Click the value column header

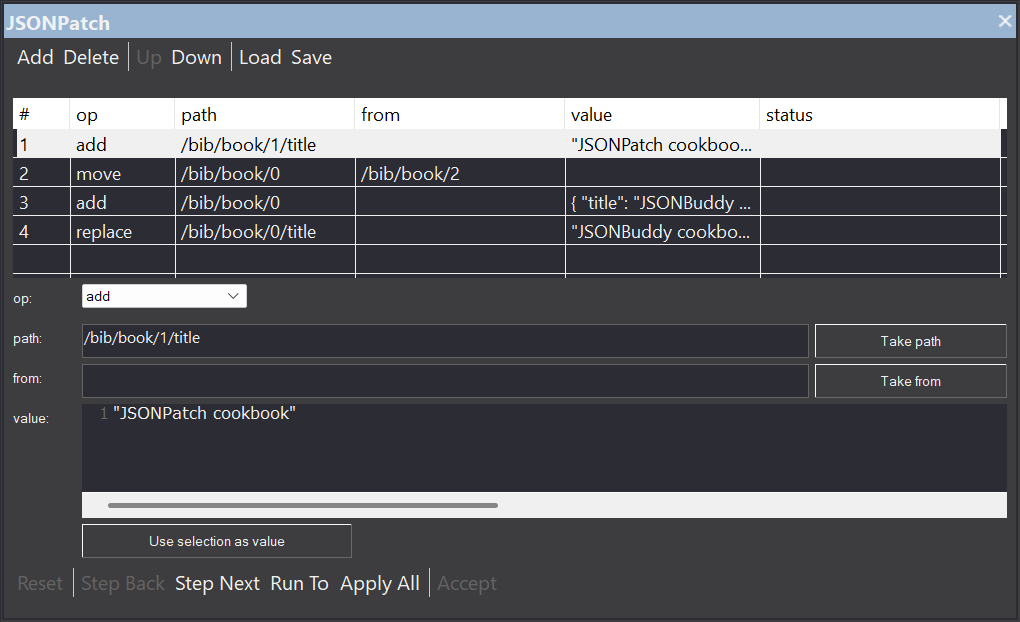[662, 115]
